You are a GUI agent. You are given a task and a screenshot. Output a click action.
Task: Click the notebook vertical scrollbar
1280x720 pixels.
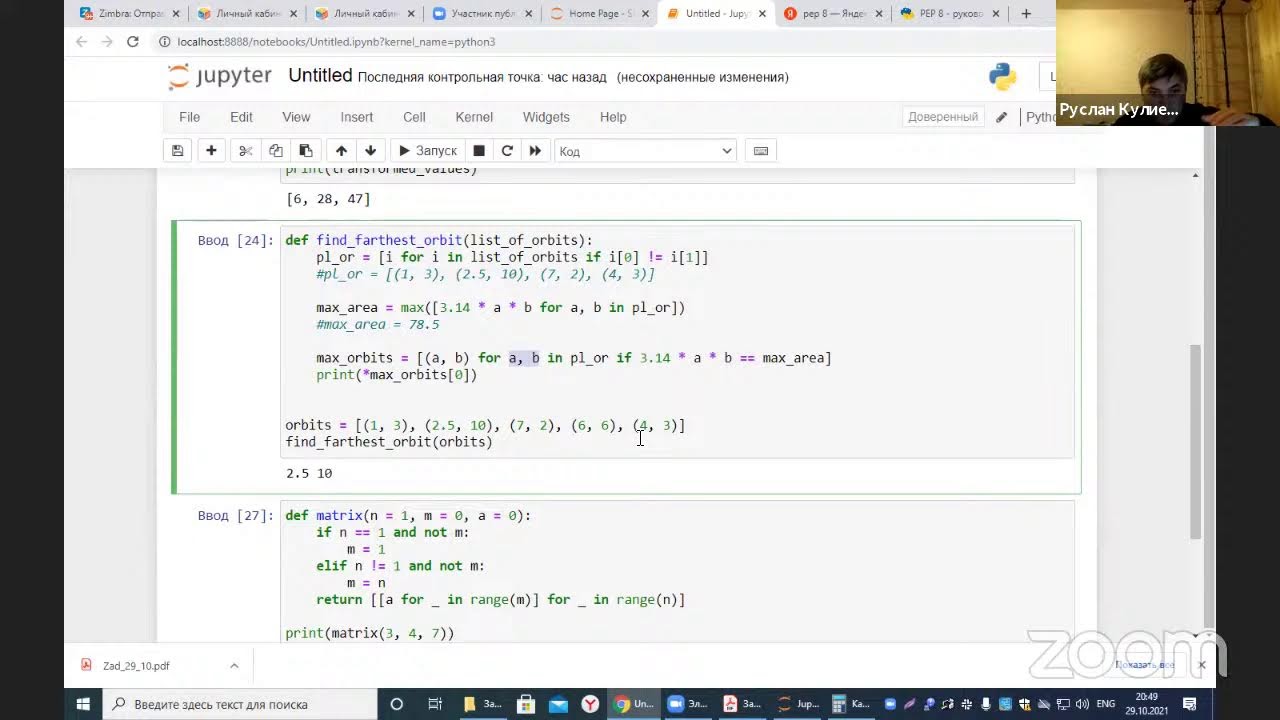(x=1195, y=441)
